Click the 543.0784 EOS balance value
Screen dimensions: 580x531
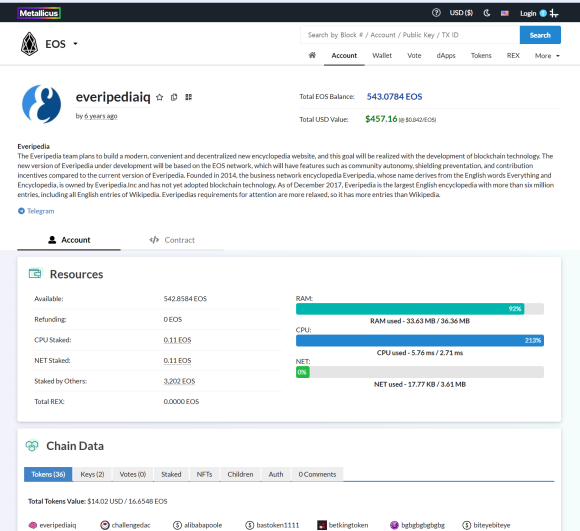394,97
